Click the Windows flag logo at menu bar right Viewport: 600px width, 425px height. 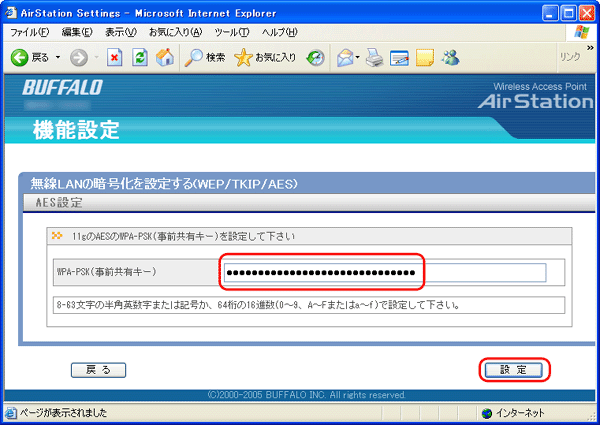click(582, 33)
